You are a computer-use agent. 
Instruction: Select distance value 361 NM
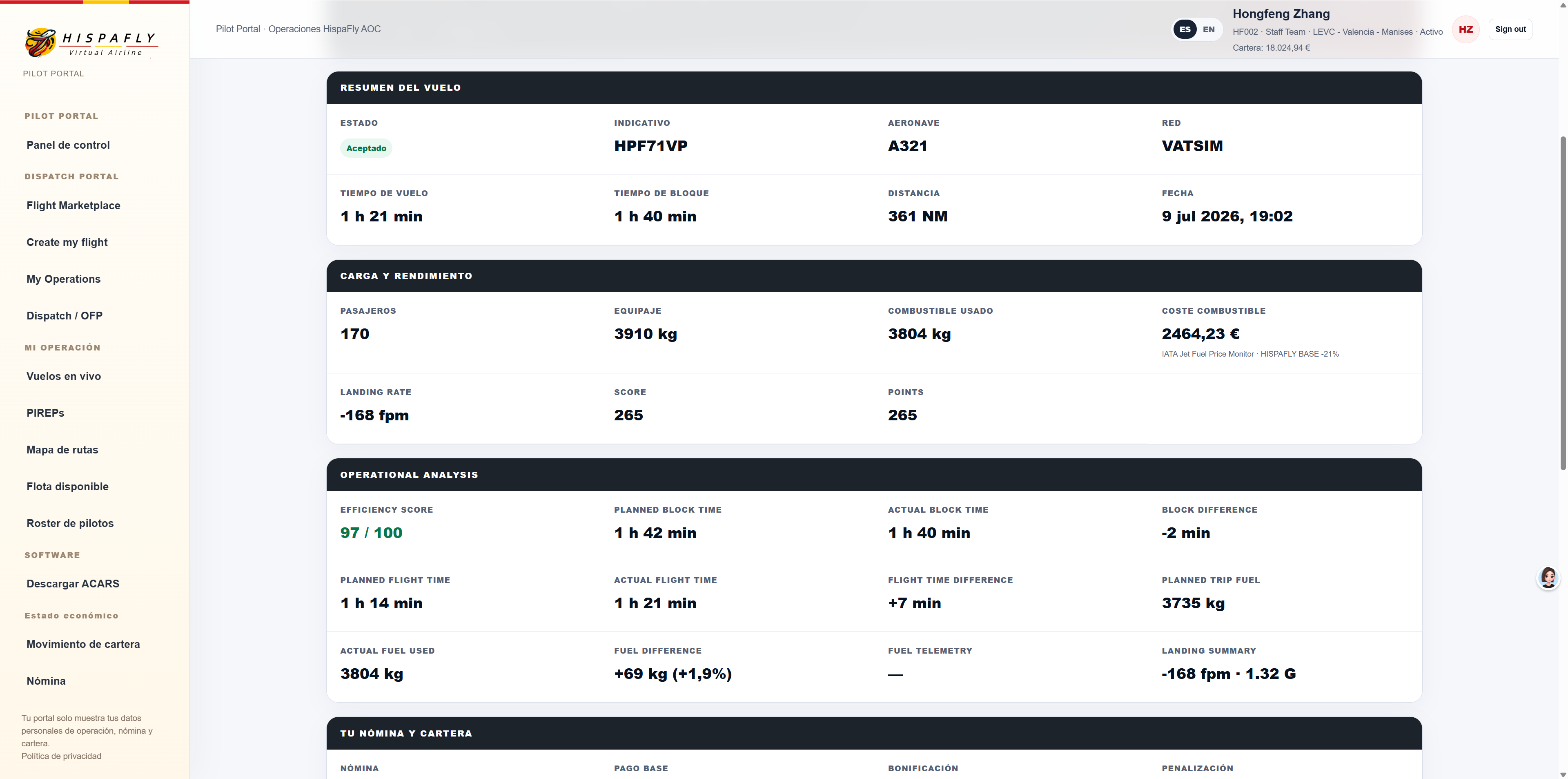917,216
